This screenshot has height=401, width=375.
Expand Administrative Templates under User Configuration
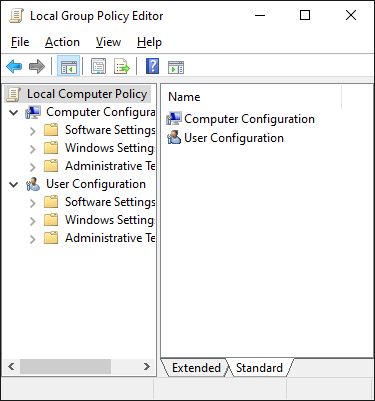click(x=32, y=239)
